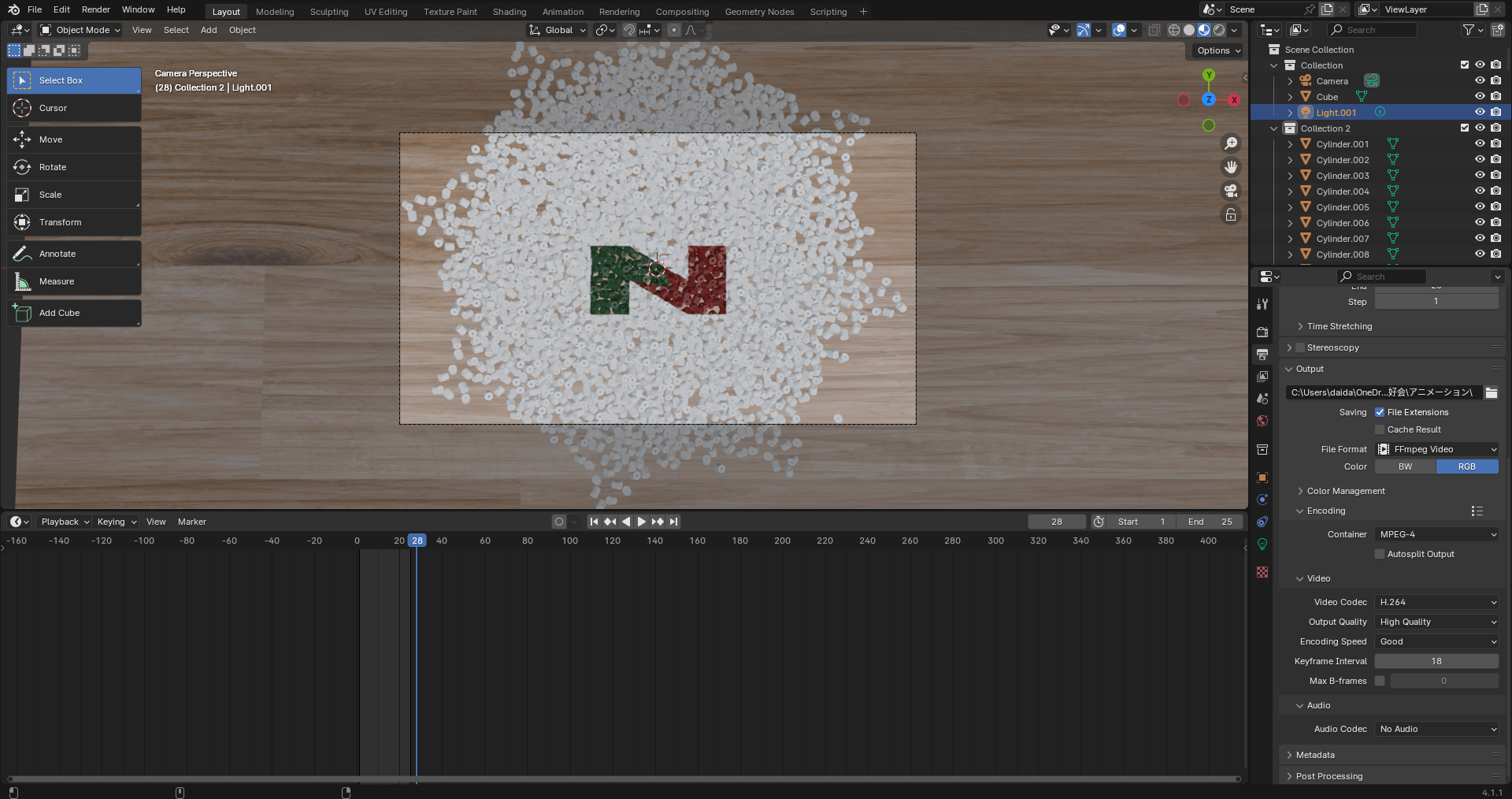Open the timeline Playback popover
This screenshot has width=1512, height=799.
[x=65, y=522]
